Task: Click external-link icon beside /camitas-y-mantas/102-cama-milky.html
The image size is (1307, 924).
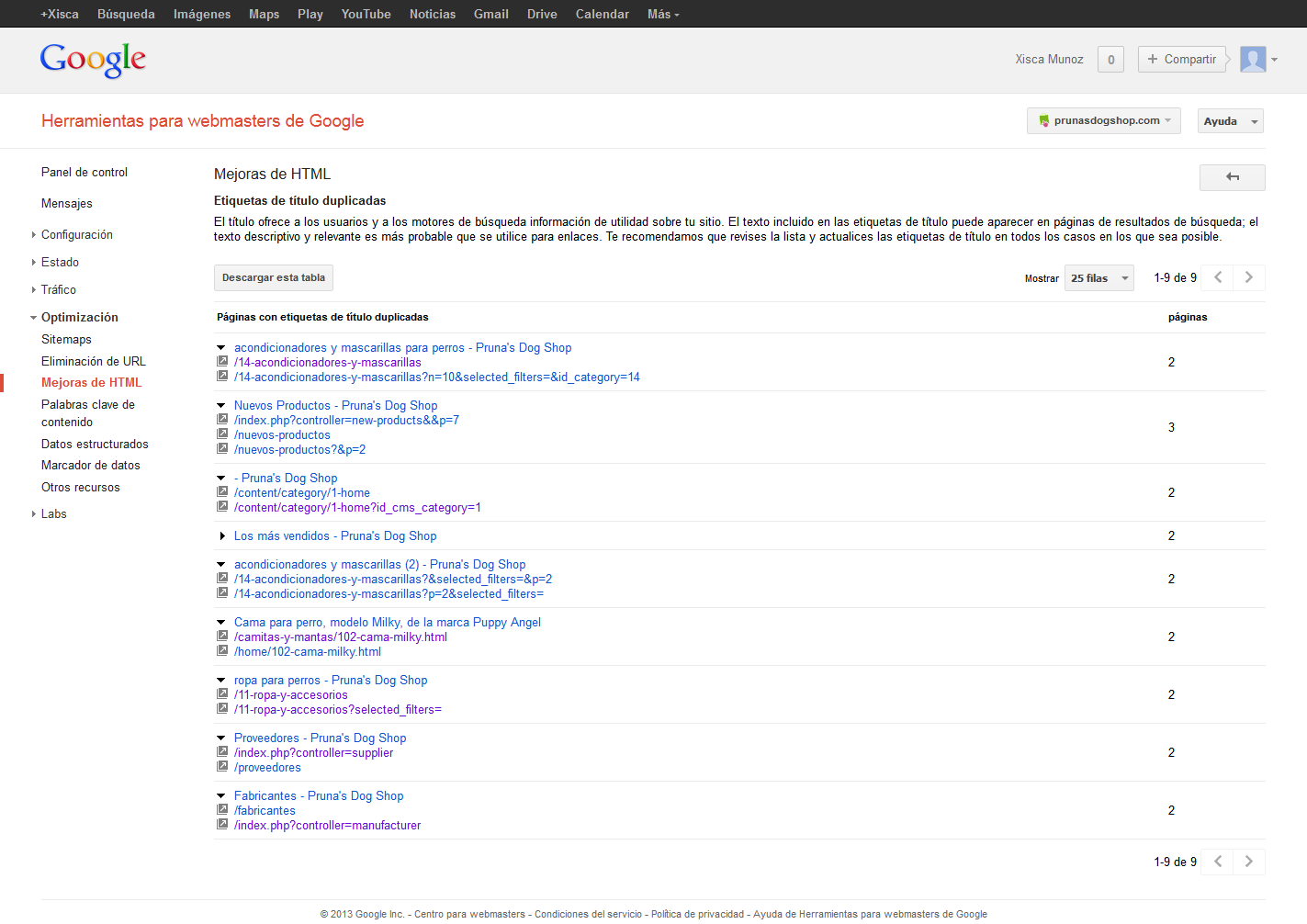Action: pyautogui.click(x=222, y=636)
